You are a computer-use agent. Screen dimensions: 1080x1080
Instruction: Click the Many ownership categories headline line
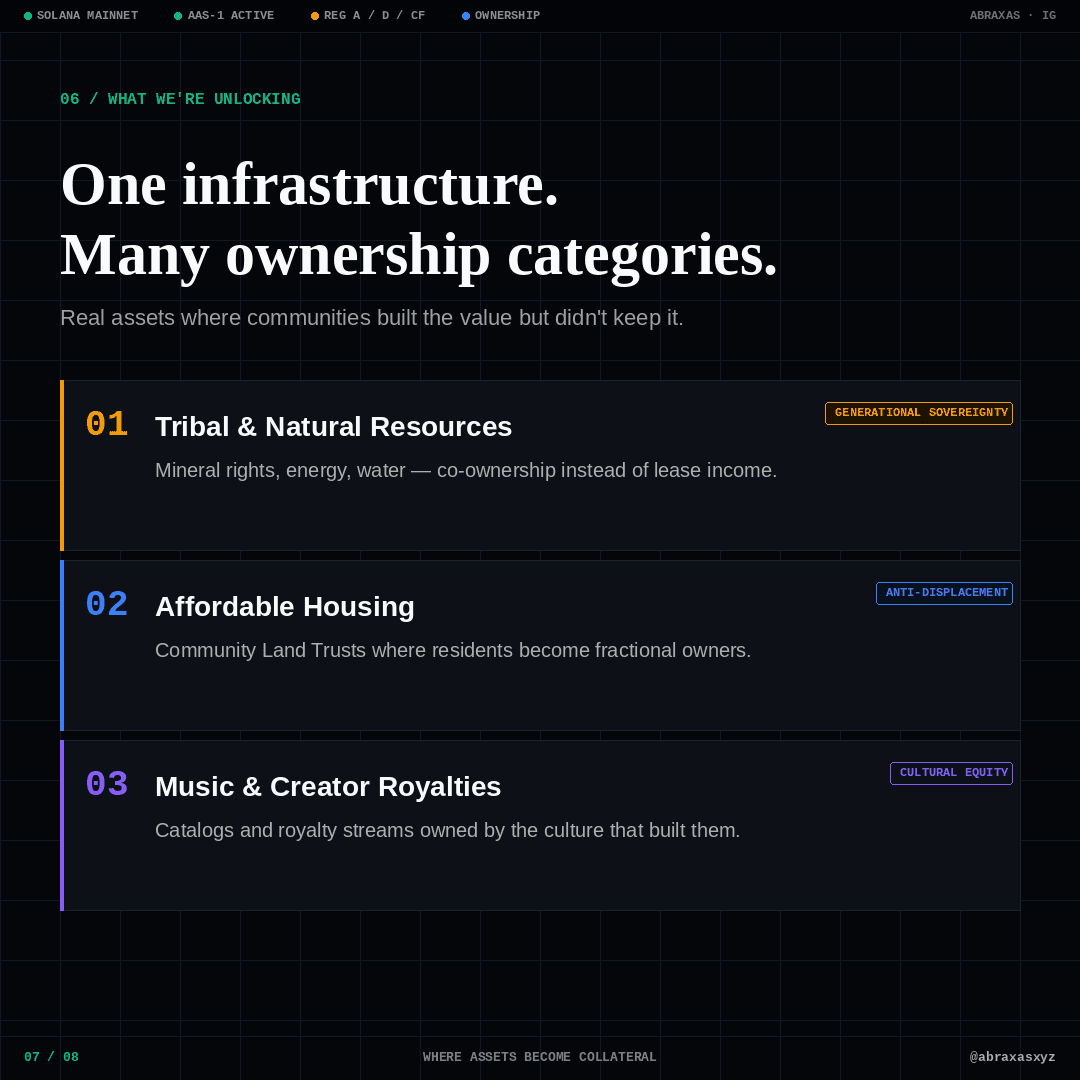click(x=419, y=256)
